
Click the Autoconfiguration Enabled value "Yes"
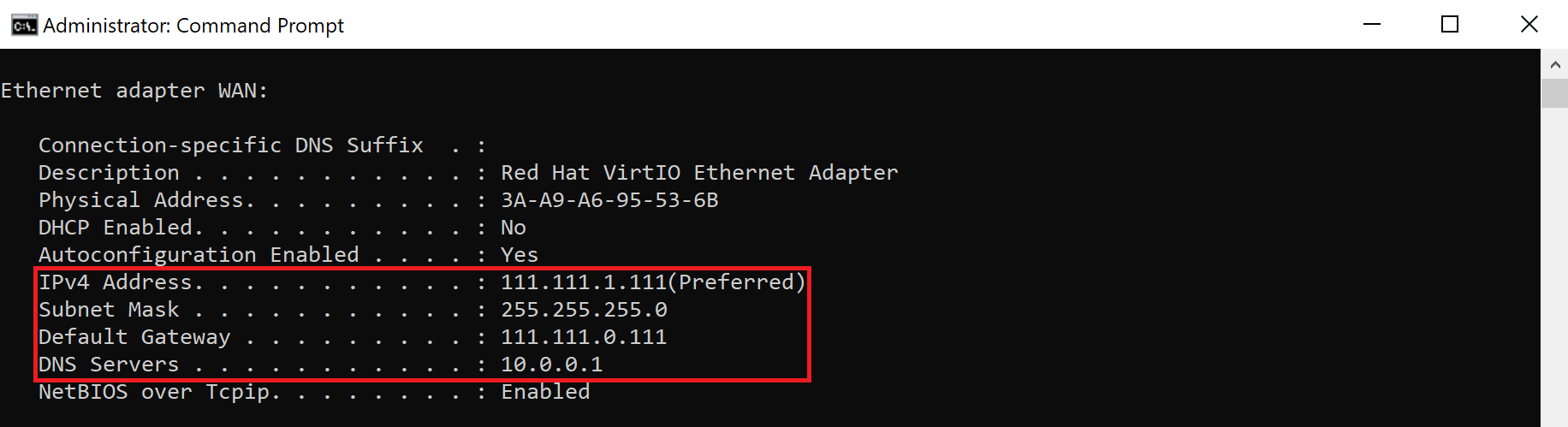point(520,255)
